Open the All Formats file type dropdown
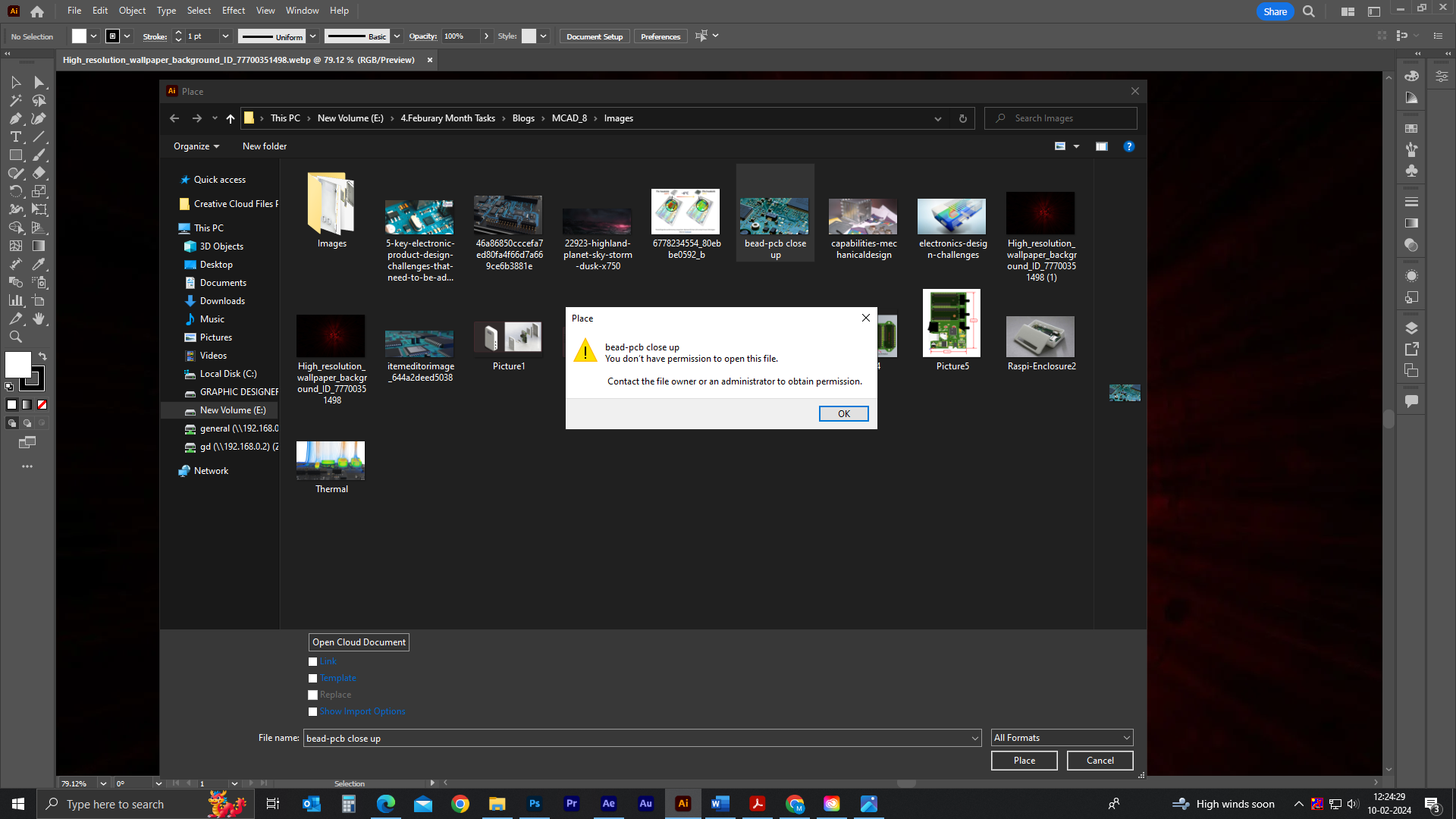 [x=1127, y=737]
